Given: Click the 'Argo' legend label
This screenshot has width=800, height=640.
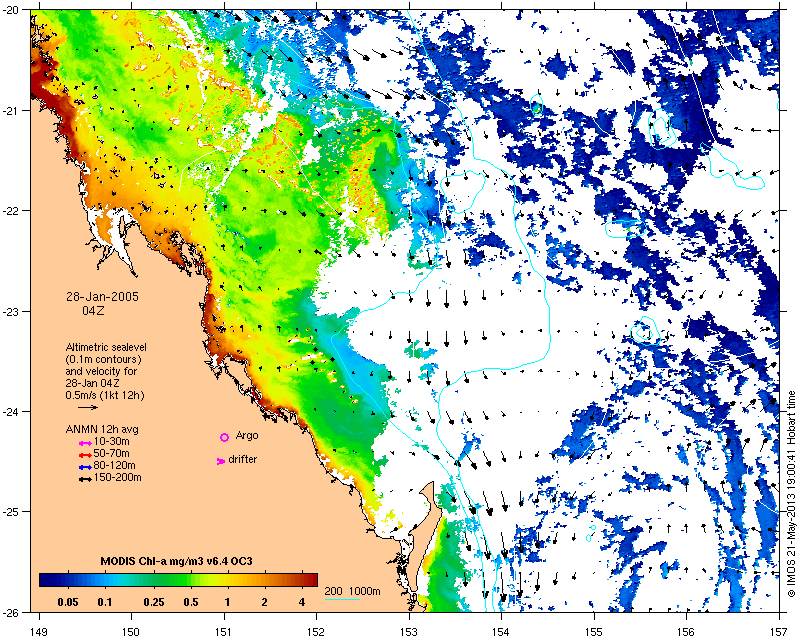Looking at the screenshot, I should tap(247, 436).
